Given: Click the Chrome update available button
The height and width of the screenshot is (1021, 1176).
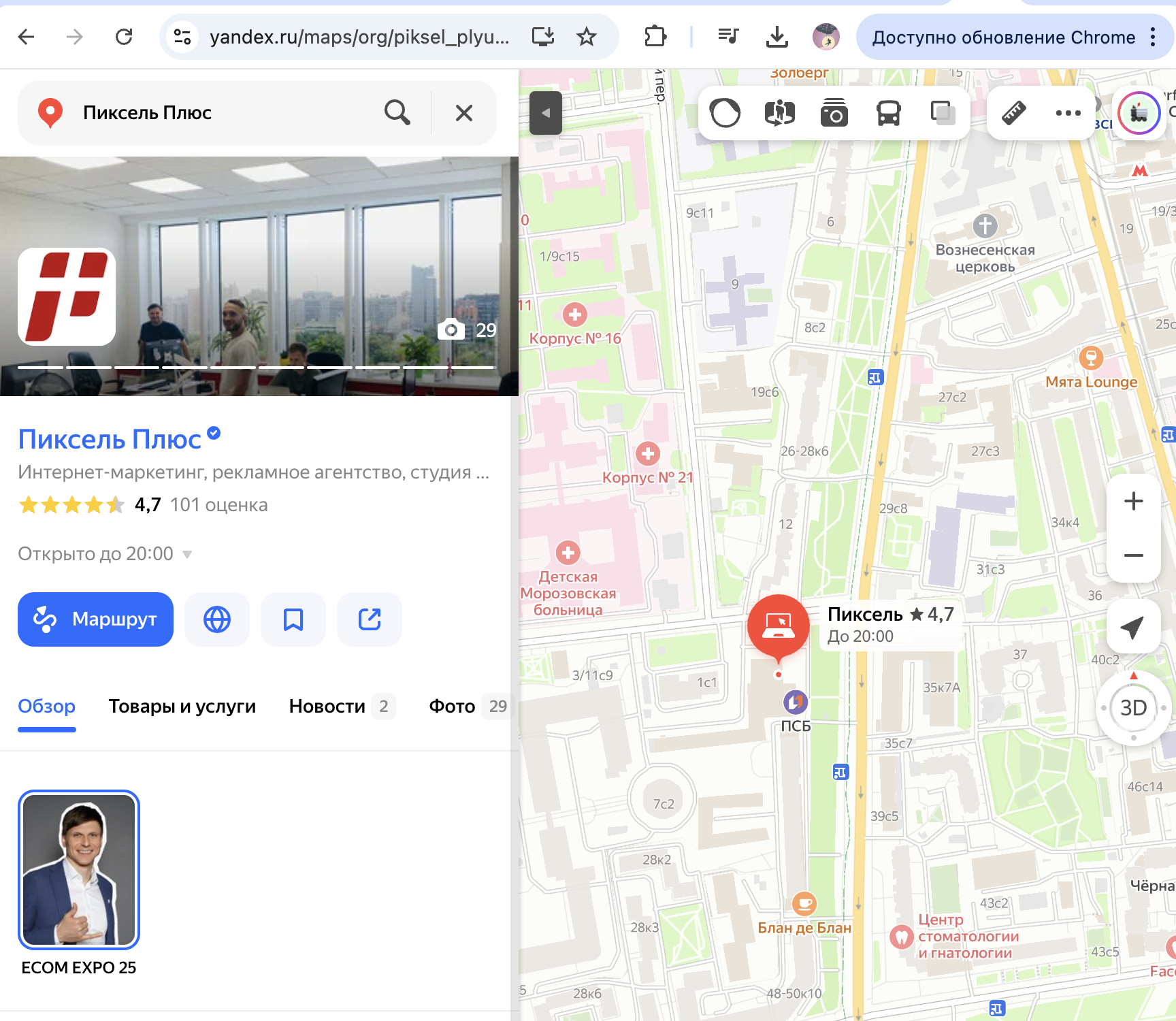Looking at the screenshot, I should click(x=1004, y=37).
